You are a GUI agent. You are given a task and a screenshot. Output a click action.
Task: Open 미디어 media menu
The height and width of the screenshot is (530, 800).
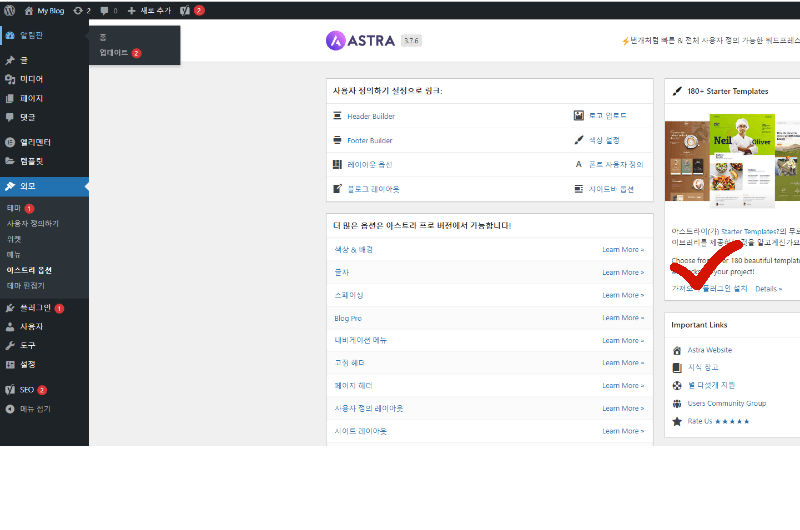click(44, 79)
